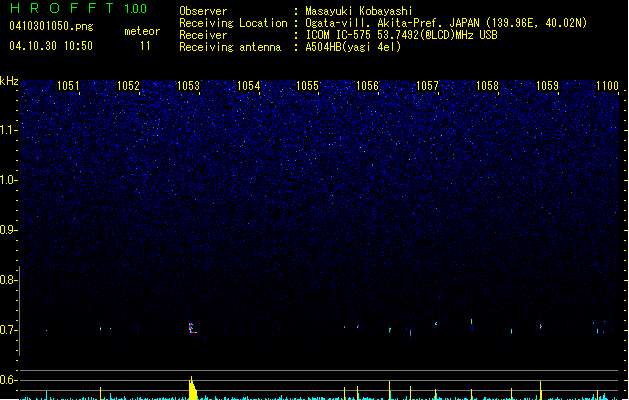The width and height of the screenshot is (629, 400).
Task: Click the 1053 time marker
Action: (188, 86)
